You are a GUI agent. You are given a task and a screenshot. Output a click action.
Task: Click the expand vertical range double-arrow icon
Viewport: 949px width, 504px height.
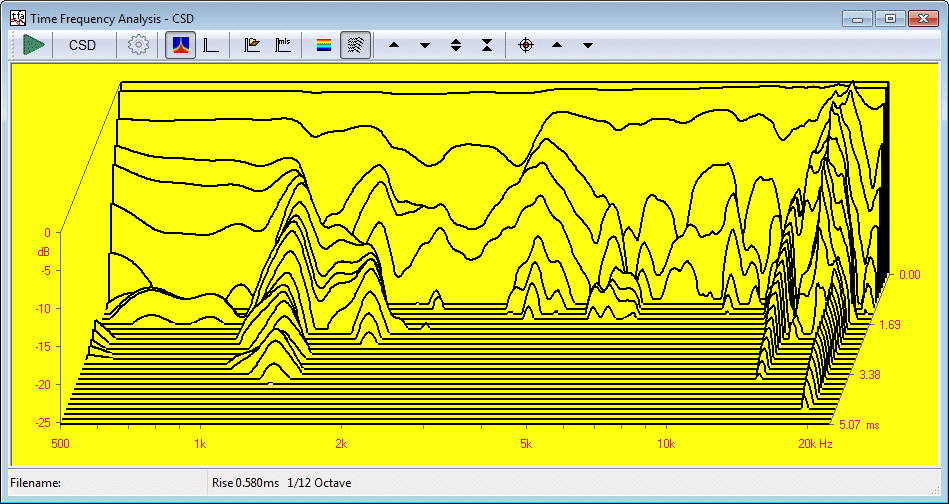coord(456,45)
